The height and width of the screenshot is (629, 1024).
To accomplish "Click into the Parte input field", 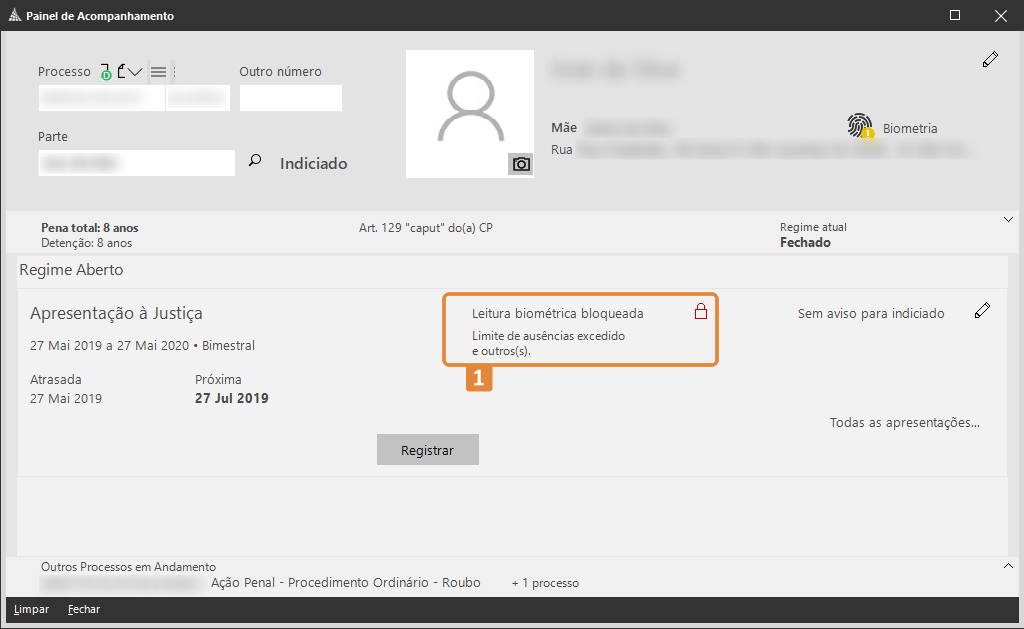I will point(136,163).
